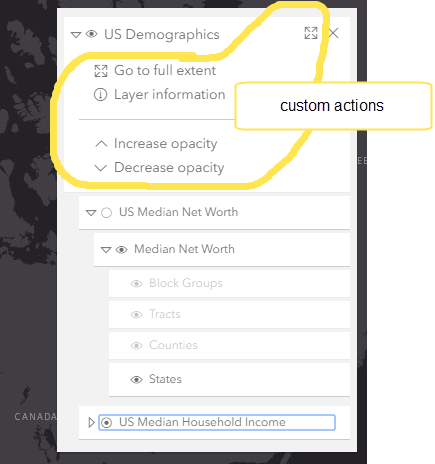Collapse the US Median Net Worth group
The width and height of the screenshot is (435, 464).
(x=91, y=213)
